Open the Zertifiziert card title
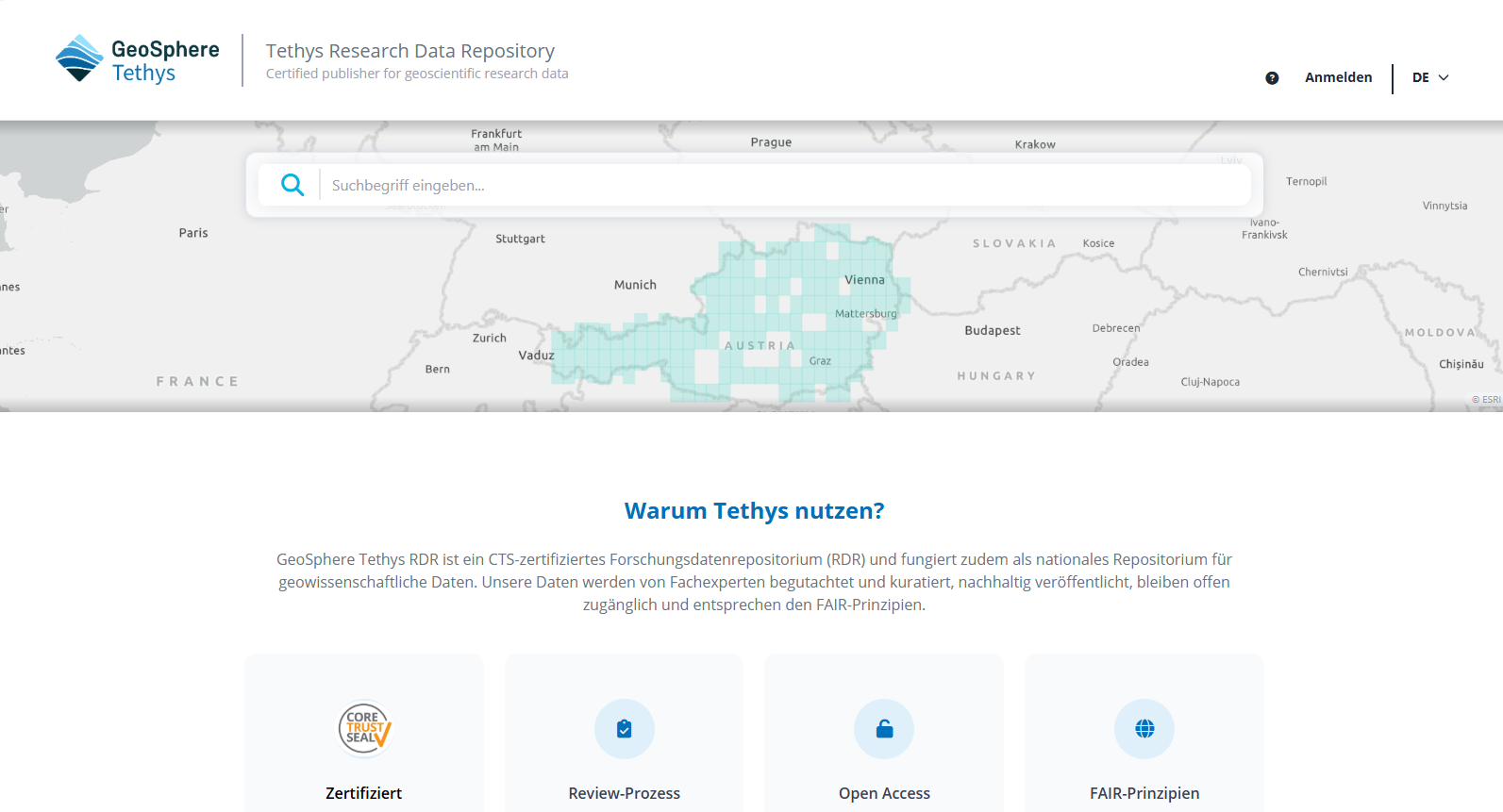The width and height of the screenshot is (1503, 812). (364, 793)
